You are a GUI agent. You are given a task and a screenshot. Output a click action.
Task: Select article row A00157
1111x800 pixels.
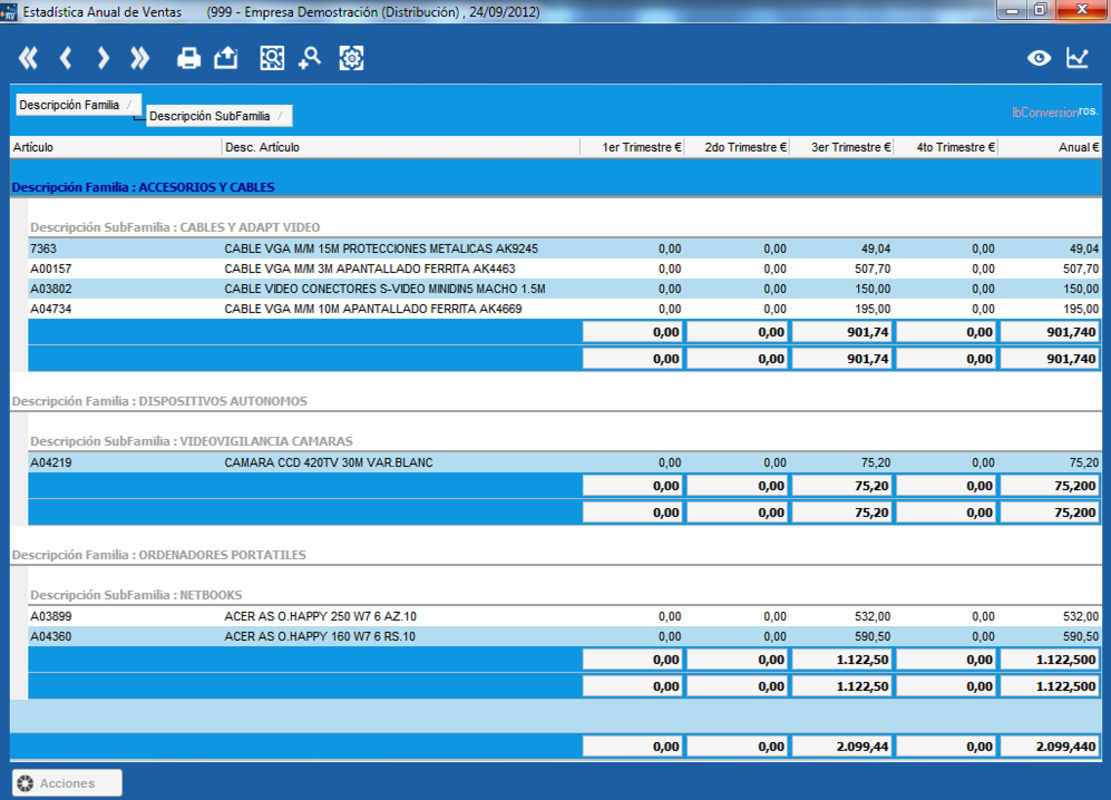point(564,269)
